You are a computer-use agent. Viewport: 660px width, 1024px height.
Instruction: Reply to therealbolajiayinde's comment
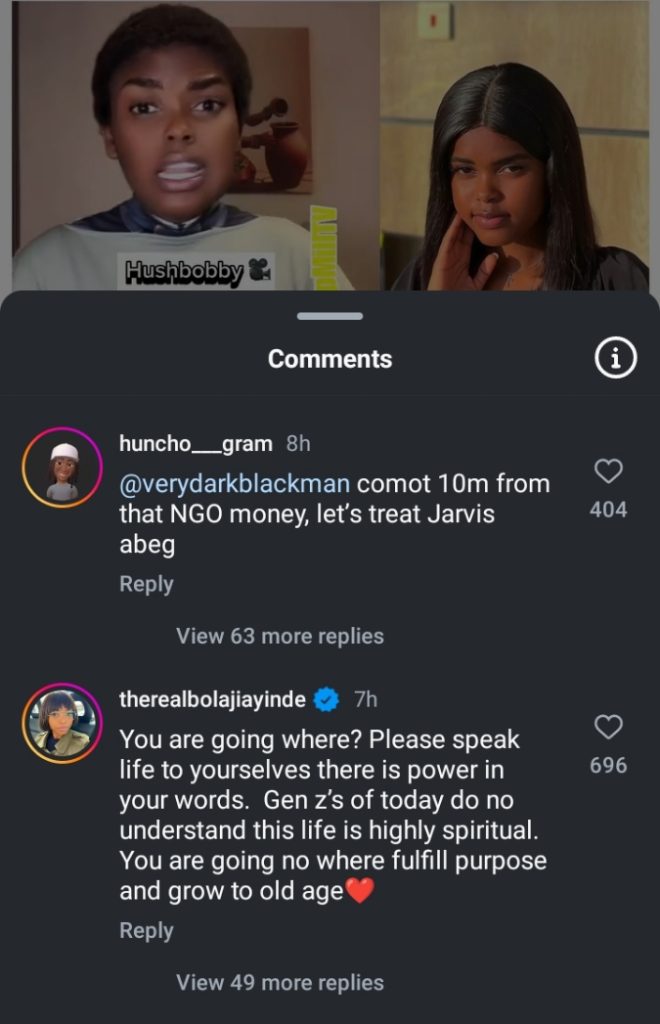coord(146,930)
